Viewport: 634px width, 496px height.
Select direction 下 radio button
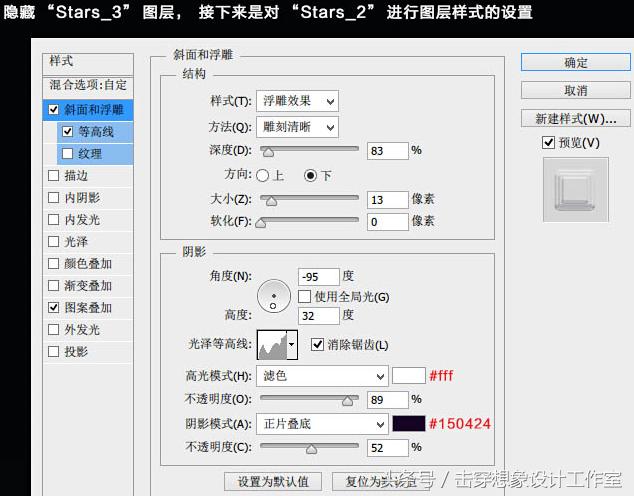tap(311, 175)
